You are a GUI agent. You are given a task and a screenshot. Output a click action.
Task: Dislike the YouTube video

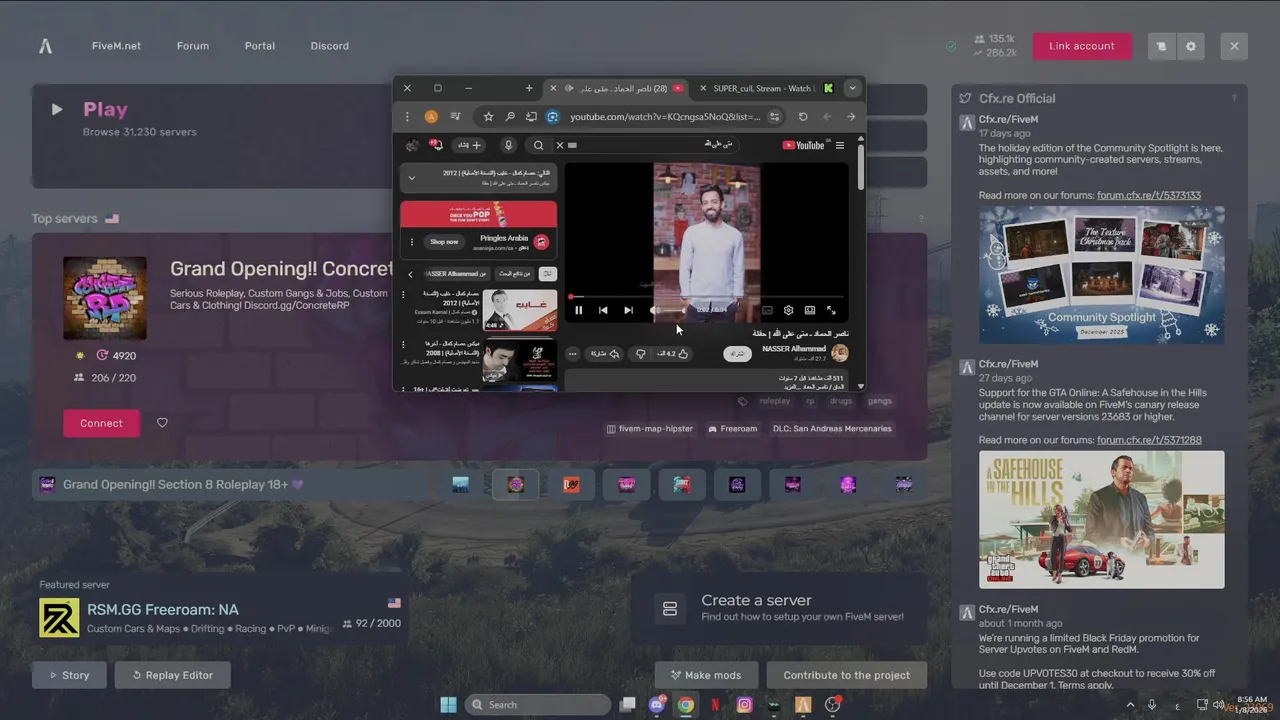tap(641, 354)
